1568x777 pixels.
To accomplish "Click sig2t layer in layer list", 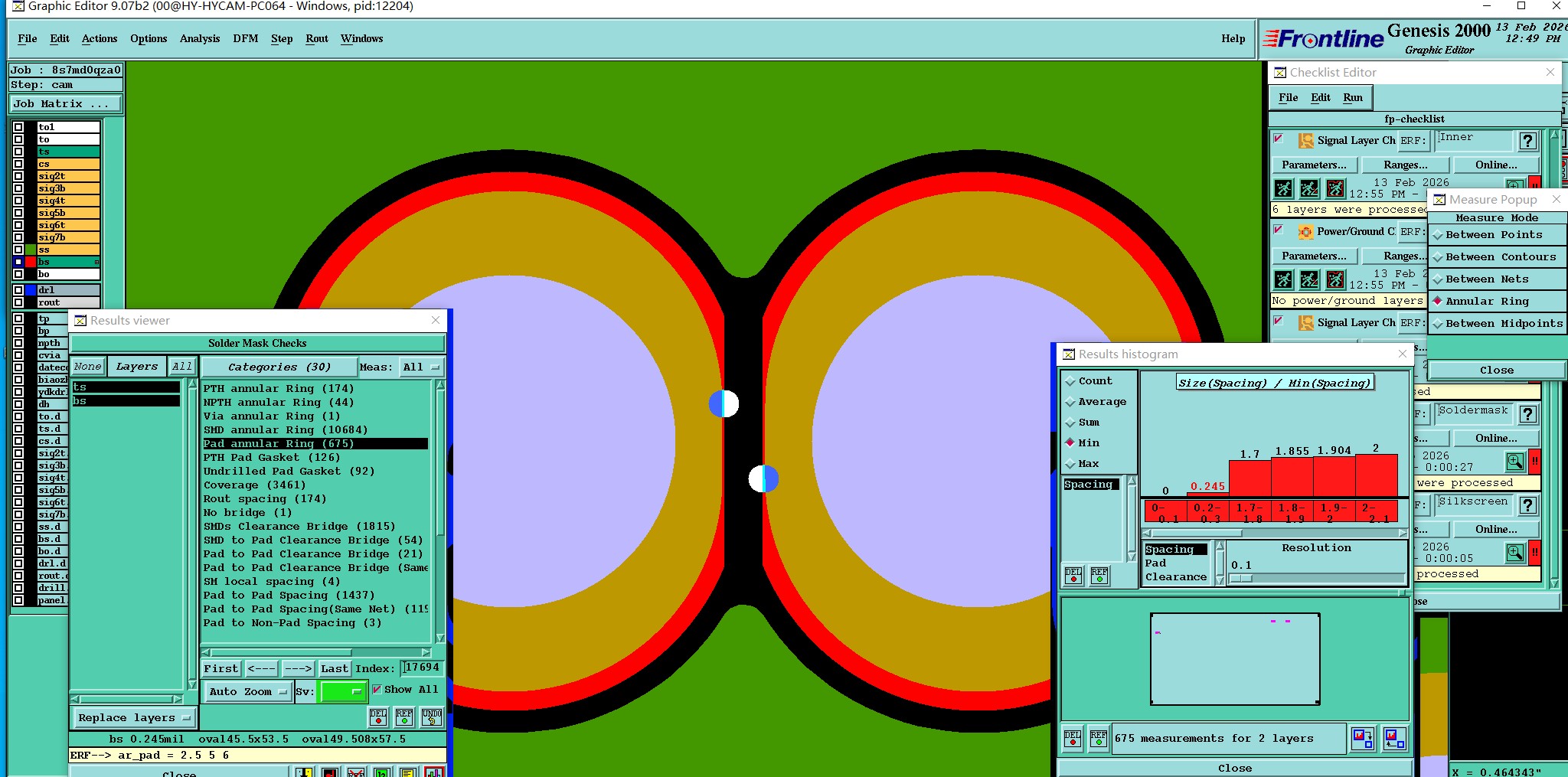I will tap(68, 176).
